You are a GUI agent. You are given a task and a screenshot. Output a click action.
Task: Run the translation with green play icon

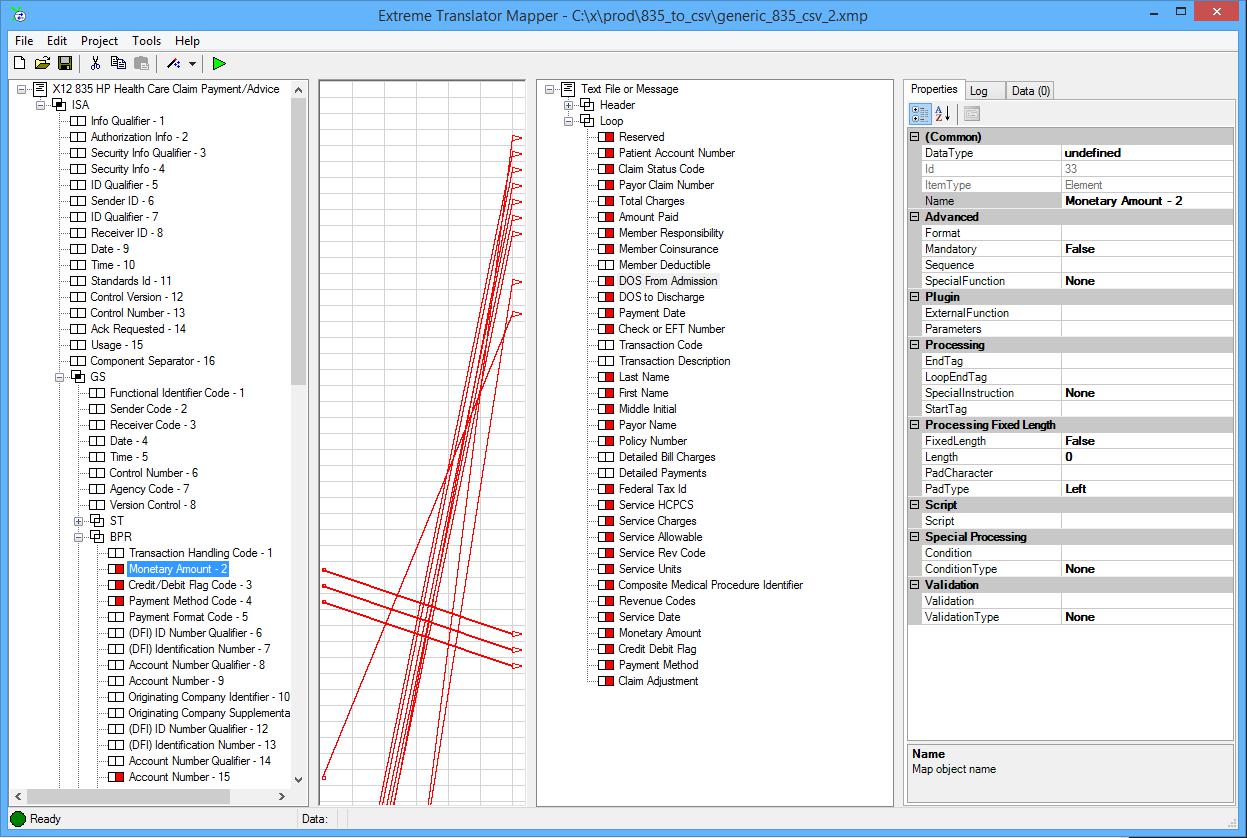(x=219, y=64)
